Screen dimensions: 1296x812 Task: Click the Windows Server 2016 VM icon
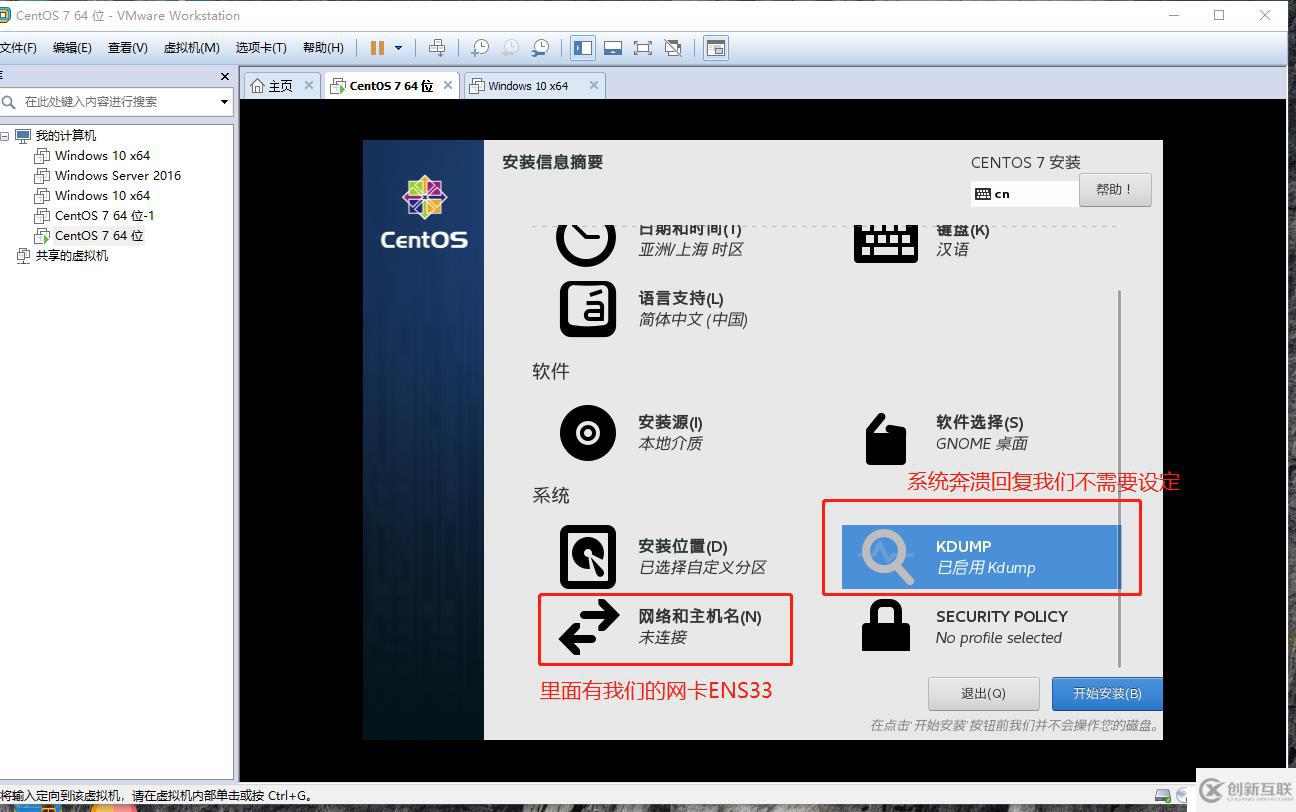(x=42, y=176)
